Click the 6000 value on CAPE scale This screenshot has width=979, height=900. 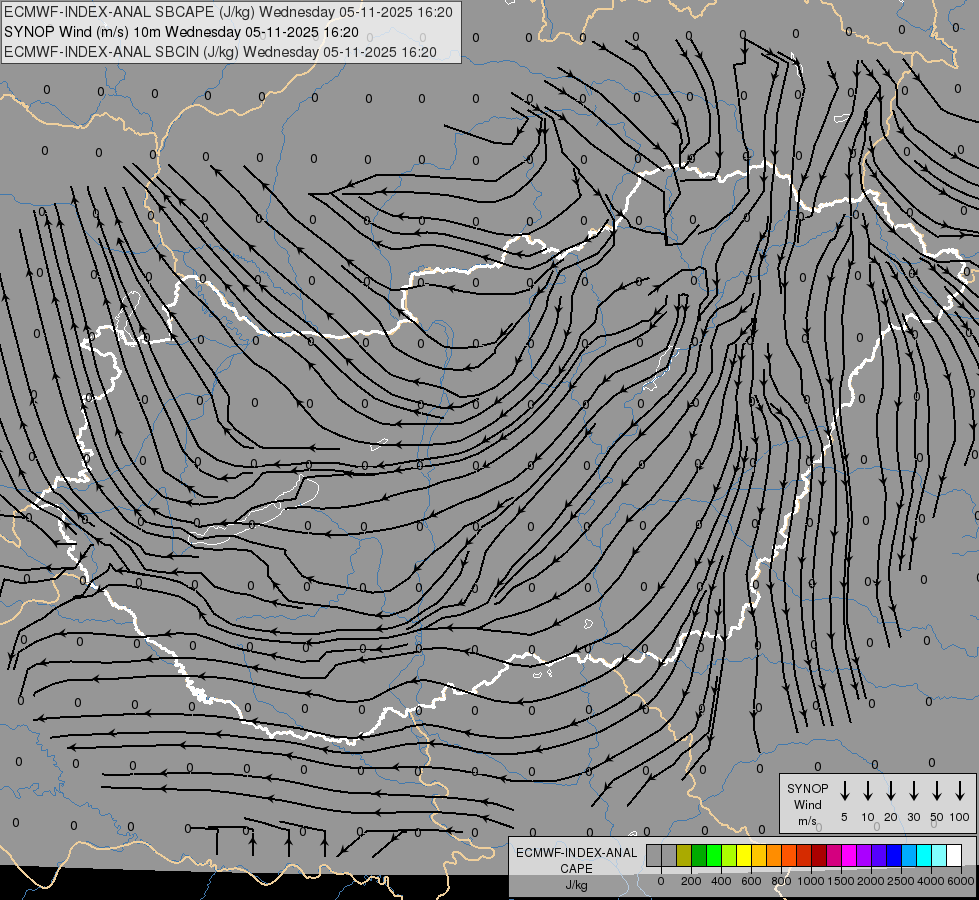[x=961, y=881]
